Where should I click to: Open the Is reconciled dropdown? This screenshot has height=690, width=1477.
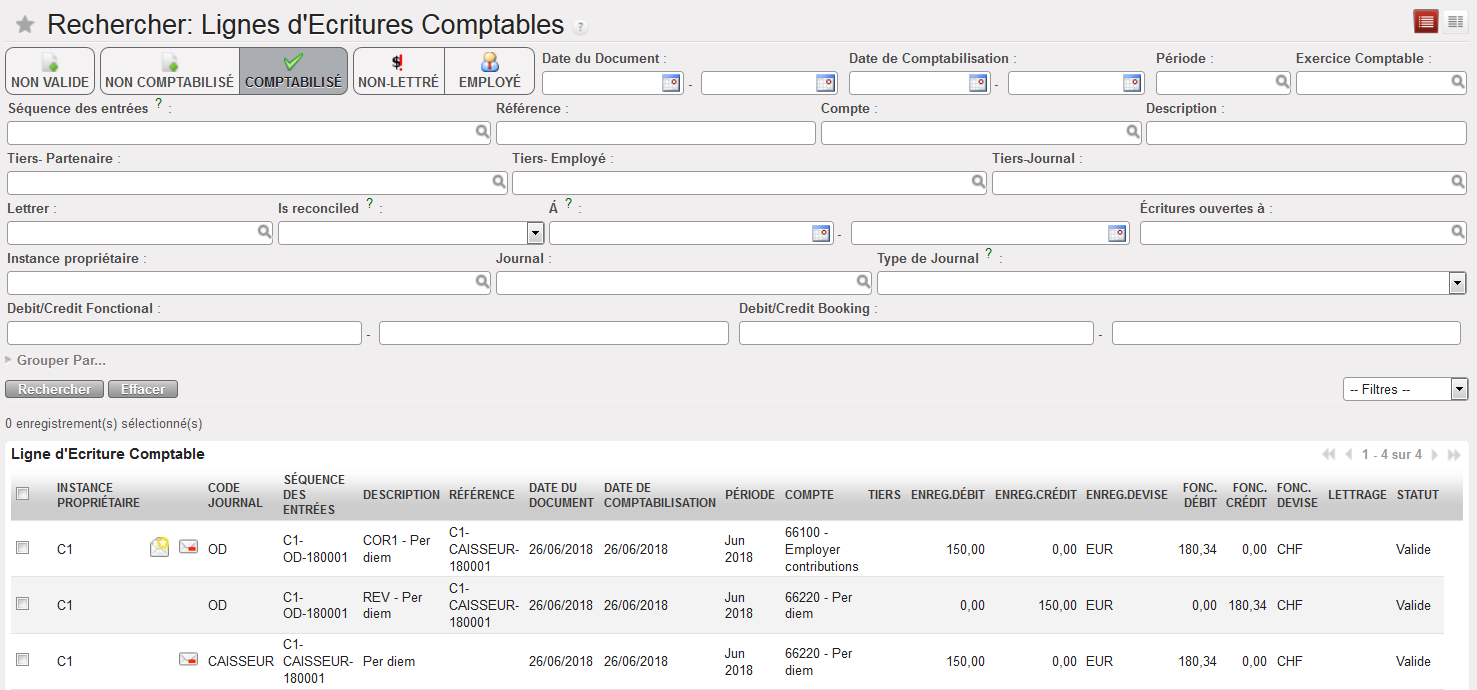click(535, 233)
